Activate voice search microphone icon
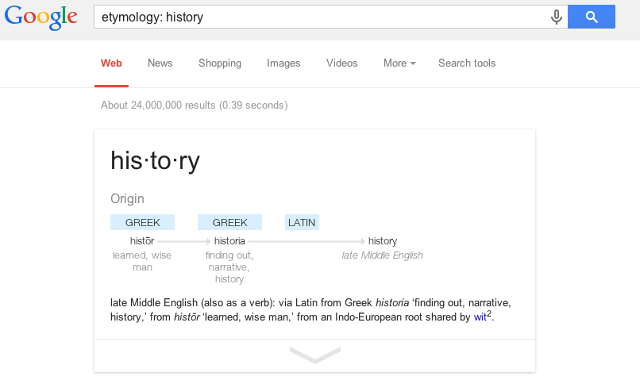Screen dimensions: 640x384 pyautogui.click(x=556, y=17)
